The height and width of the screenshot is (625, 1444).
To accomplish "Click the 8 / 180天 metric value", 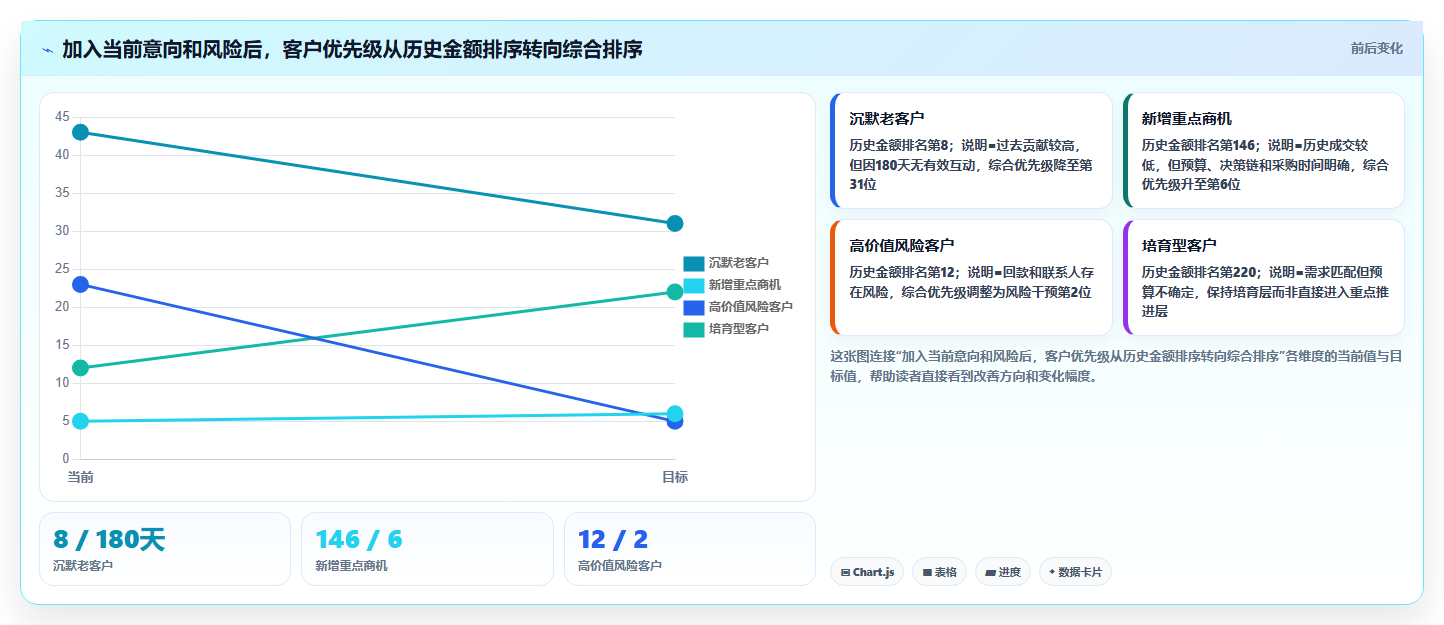I will click(109, 540).
